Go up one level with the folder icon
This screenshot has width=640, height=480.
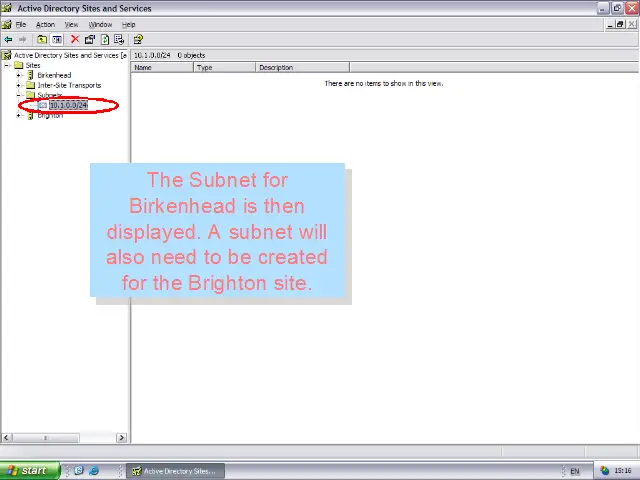click(42, 40)
